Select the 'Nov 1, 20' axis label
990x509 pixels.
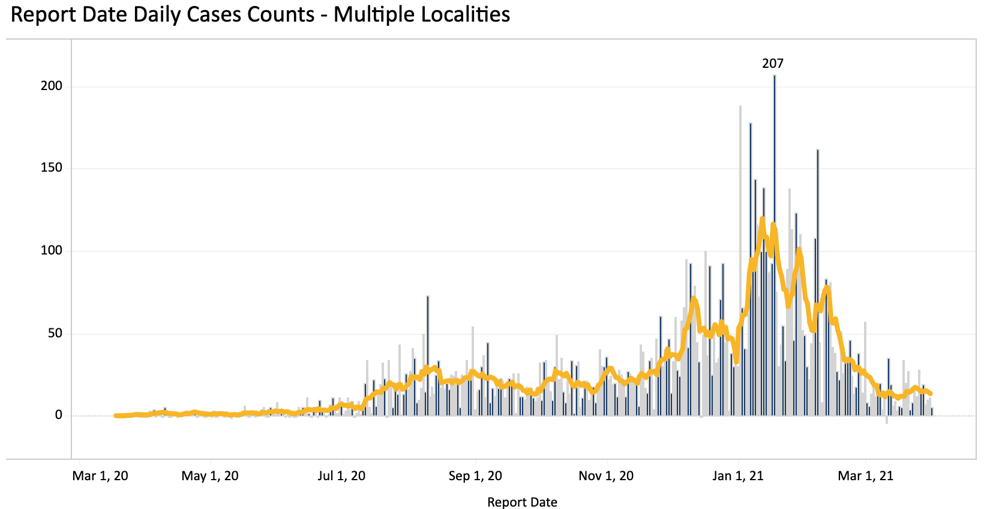(x=607, y=476)
